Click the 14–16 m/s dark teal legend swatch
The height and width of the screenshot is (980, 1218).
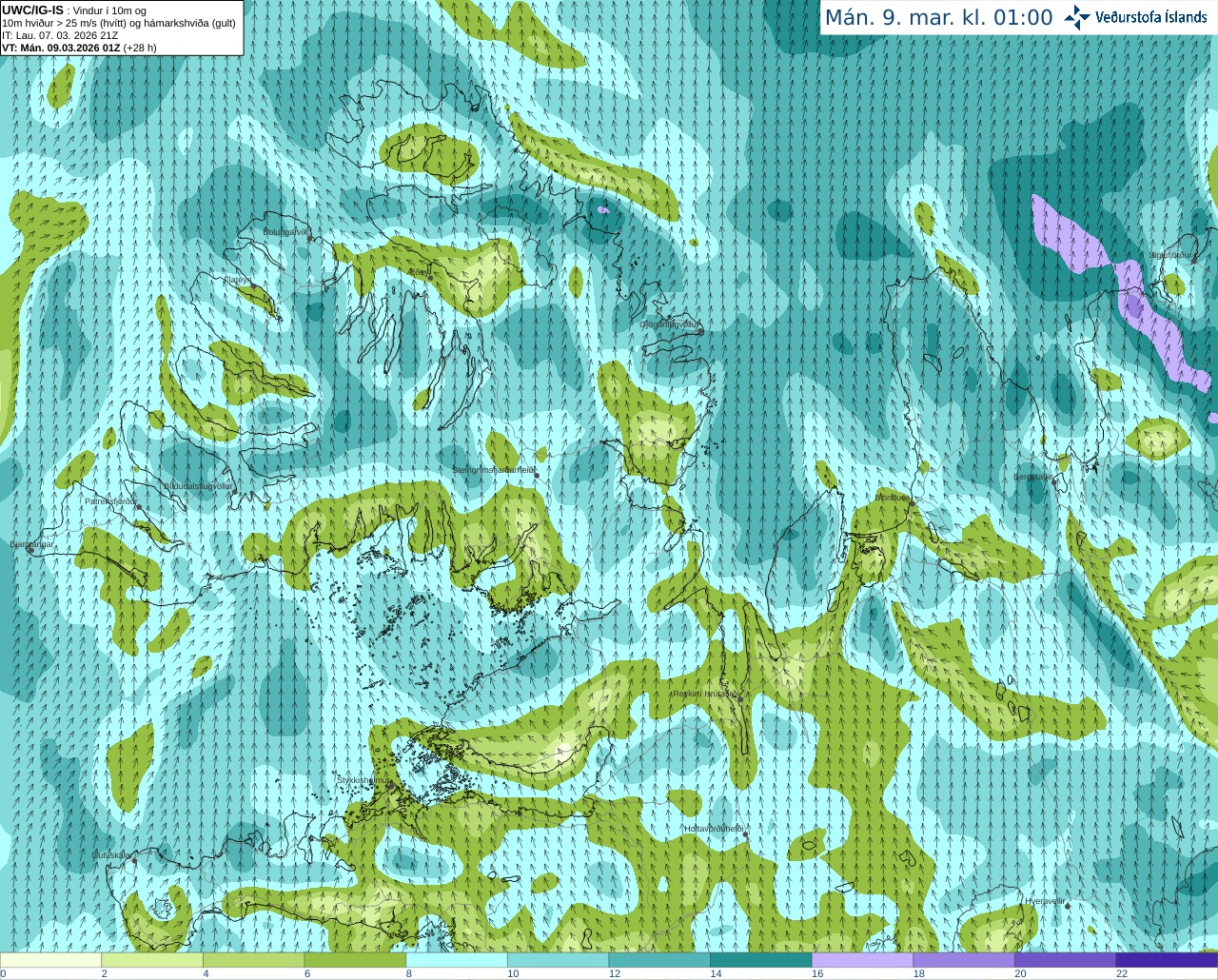point(761,960)
